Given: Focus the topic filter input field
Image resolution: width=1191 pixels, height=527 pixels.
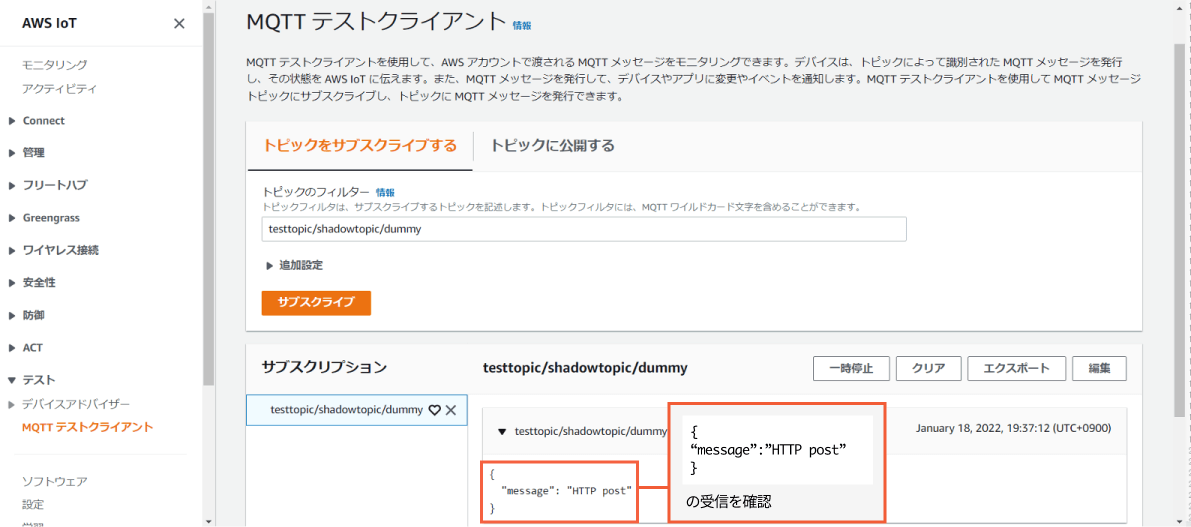Looking at the screenshot, I should [583, 229].
